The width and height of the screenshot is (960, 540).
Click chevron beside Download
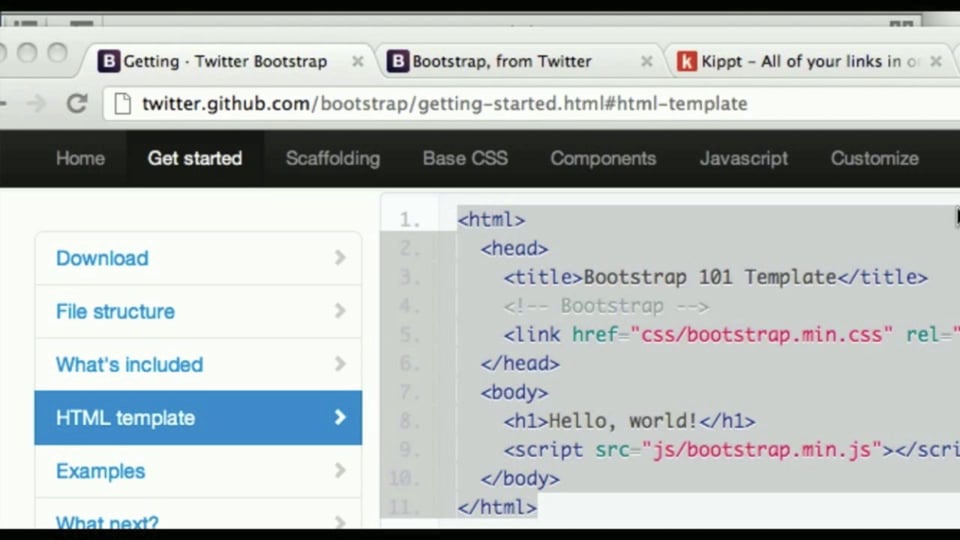coord(340,258)
